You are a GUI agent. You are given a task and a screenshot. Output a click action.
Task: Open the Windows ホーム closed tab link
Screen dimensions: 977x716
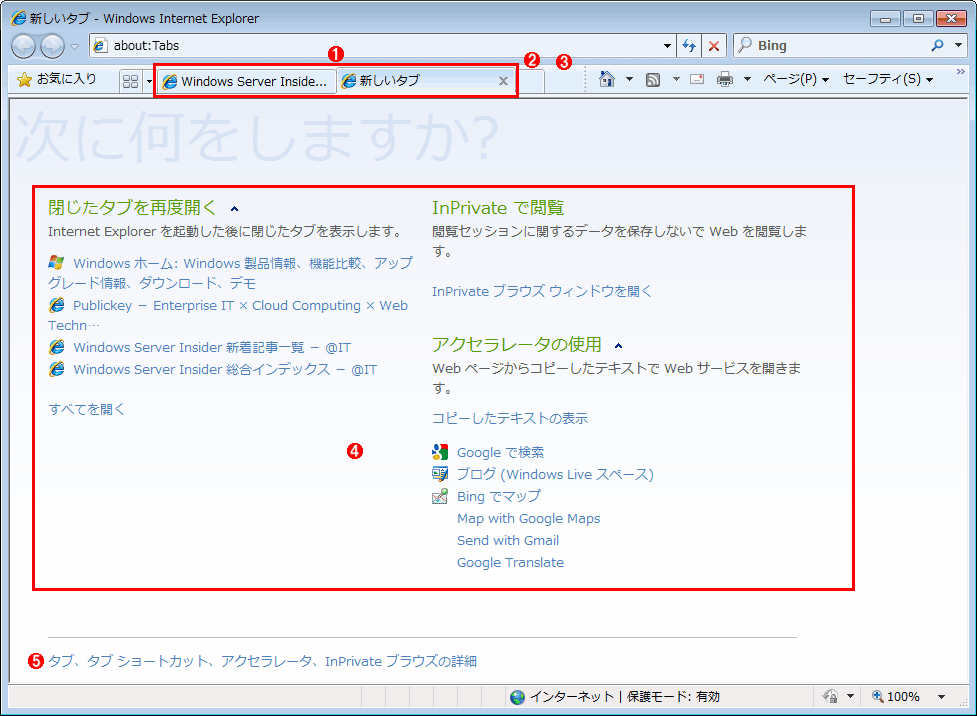(x=231, y=273)
